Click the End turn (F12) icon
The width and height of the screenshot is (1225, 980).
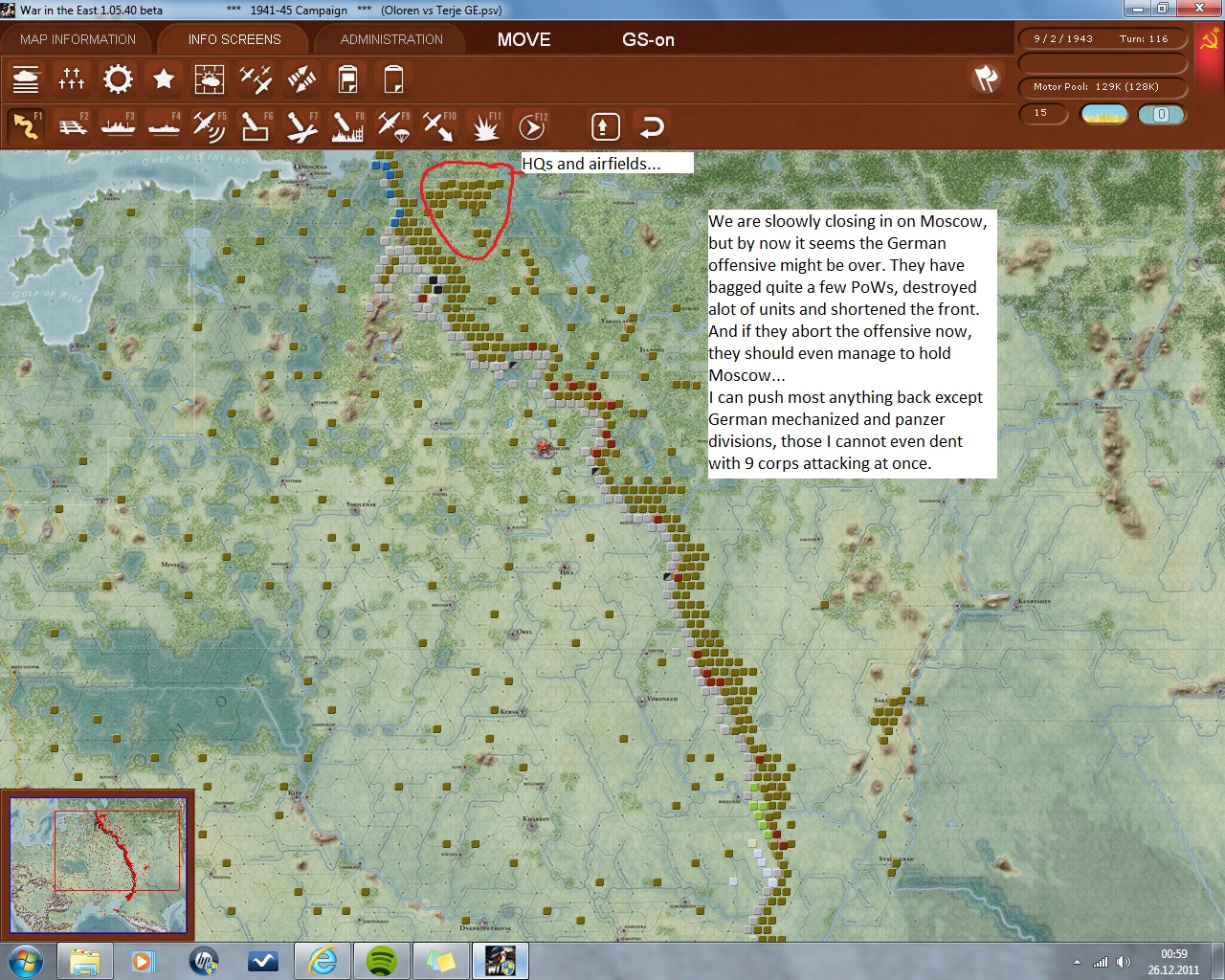[532, 126]
